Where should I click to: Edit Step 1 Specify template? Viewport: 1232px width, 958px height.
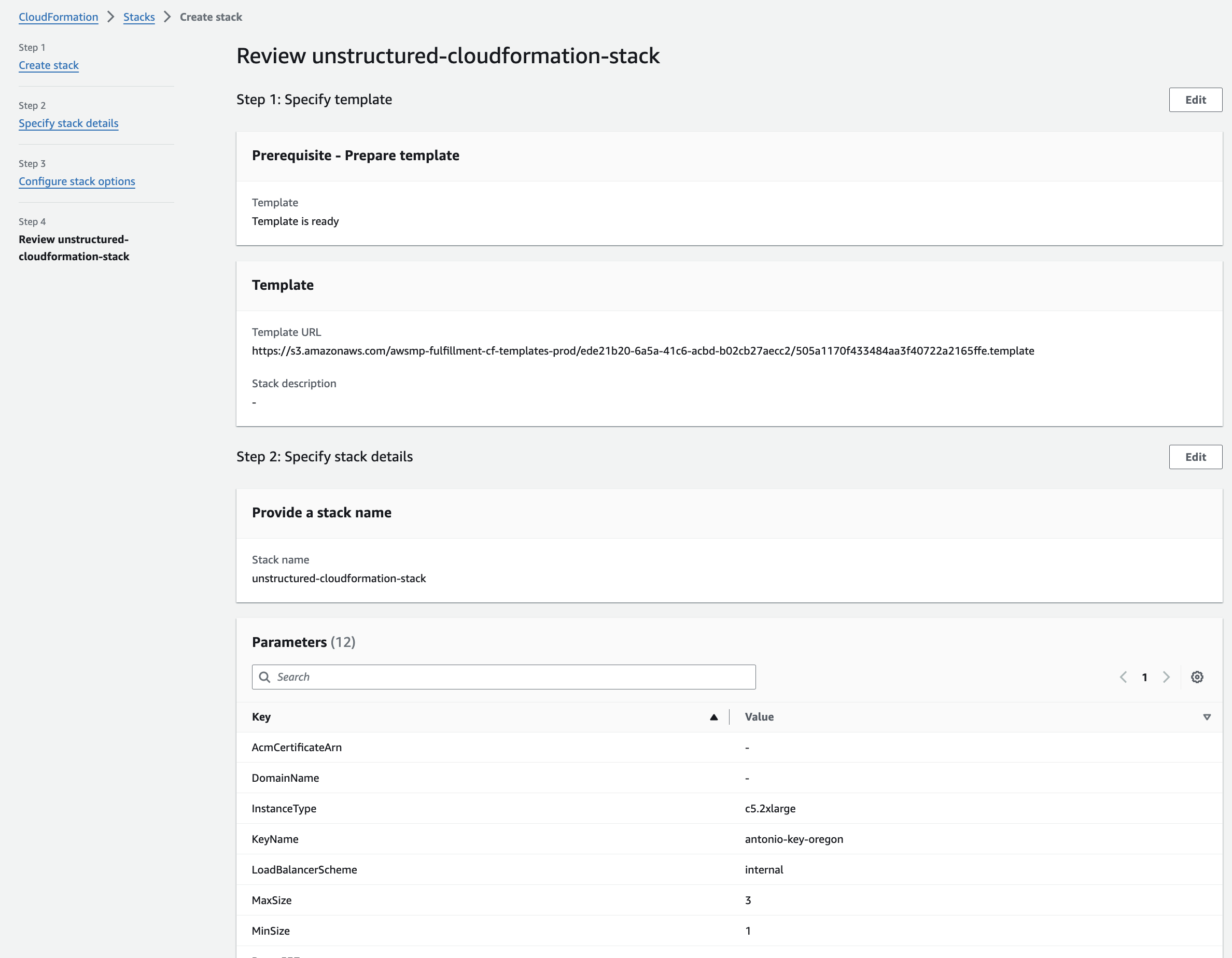[1195, 100]
